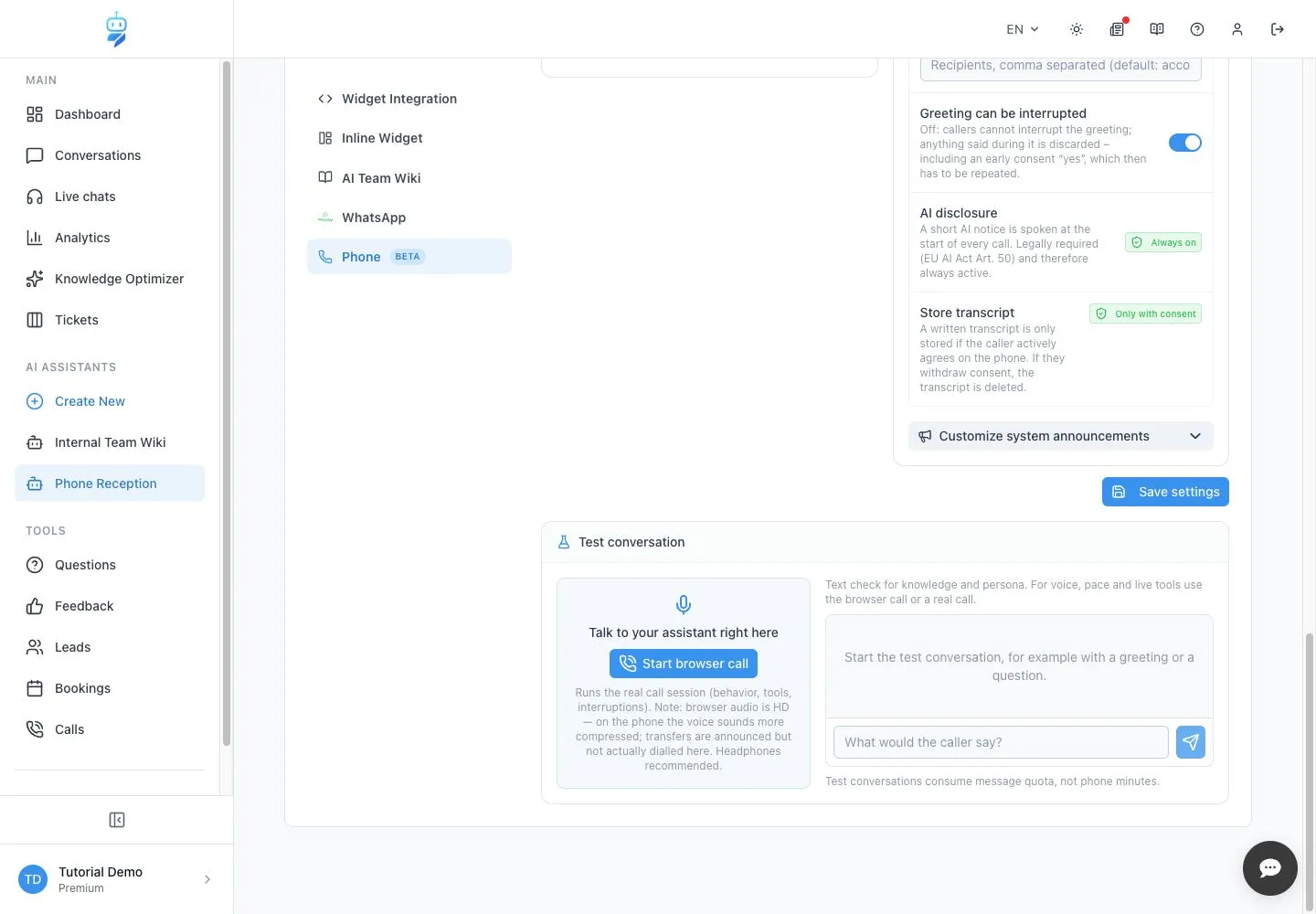This screenshot has height=914, width=1316.
Task: Select the Phone BETA tab
Action: [x=409, y=257]
